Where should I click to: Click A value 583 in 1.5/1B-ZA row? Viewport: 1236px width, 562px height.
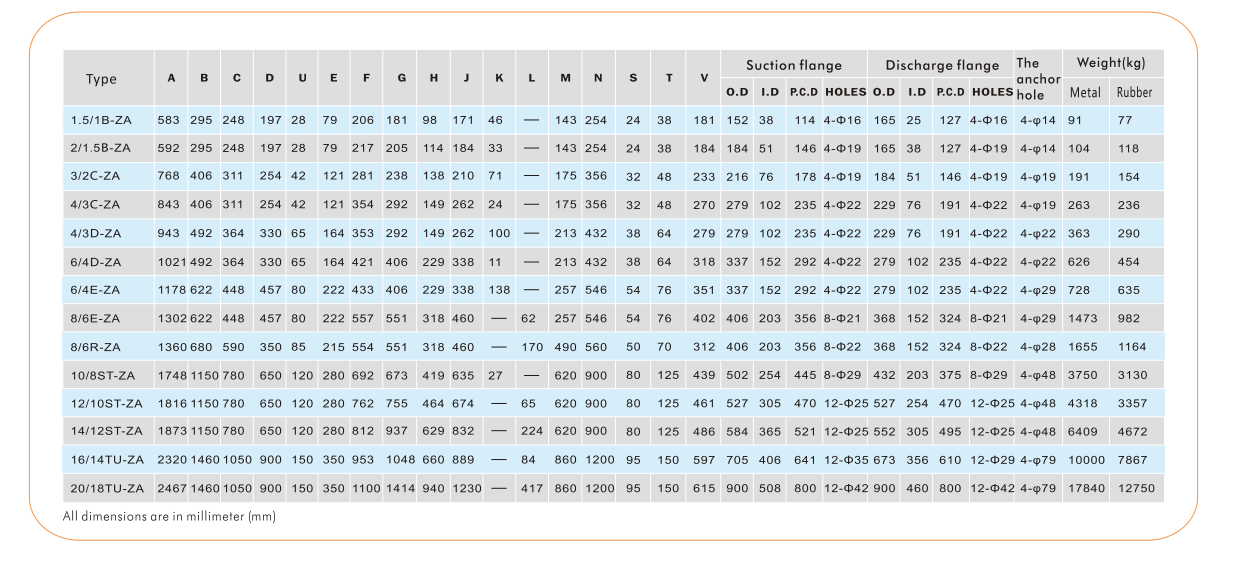tap(168, 120)
